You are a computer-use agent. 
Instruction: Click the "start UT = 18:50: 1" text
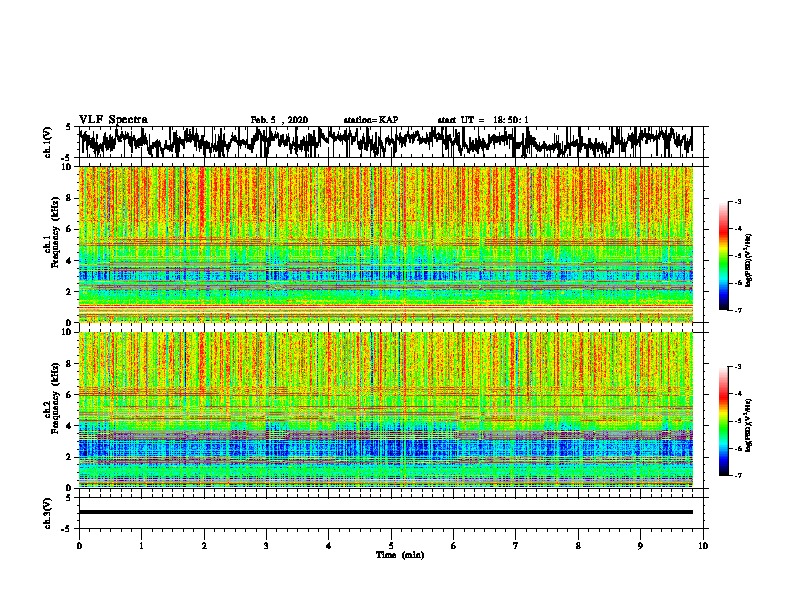[x=483, y=120]
